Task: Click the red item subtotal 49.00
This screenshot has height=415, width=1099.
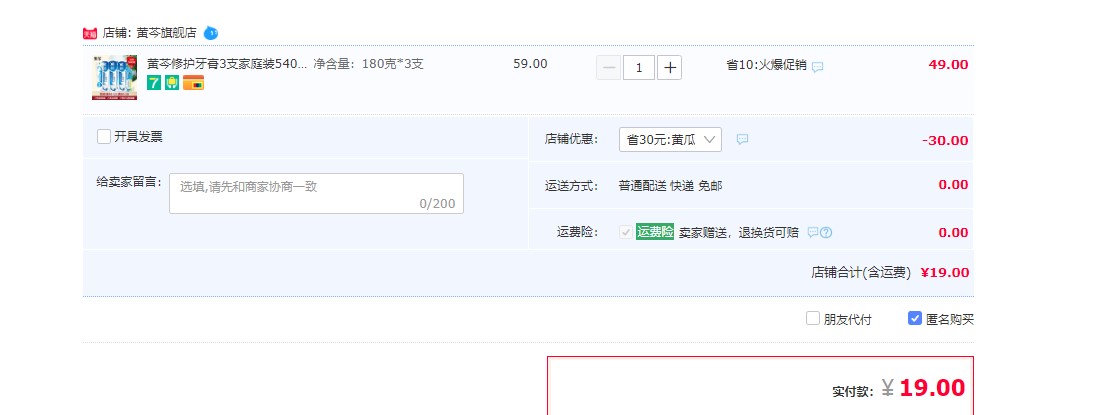Action: (948, 64)
